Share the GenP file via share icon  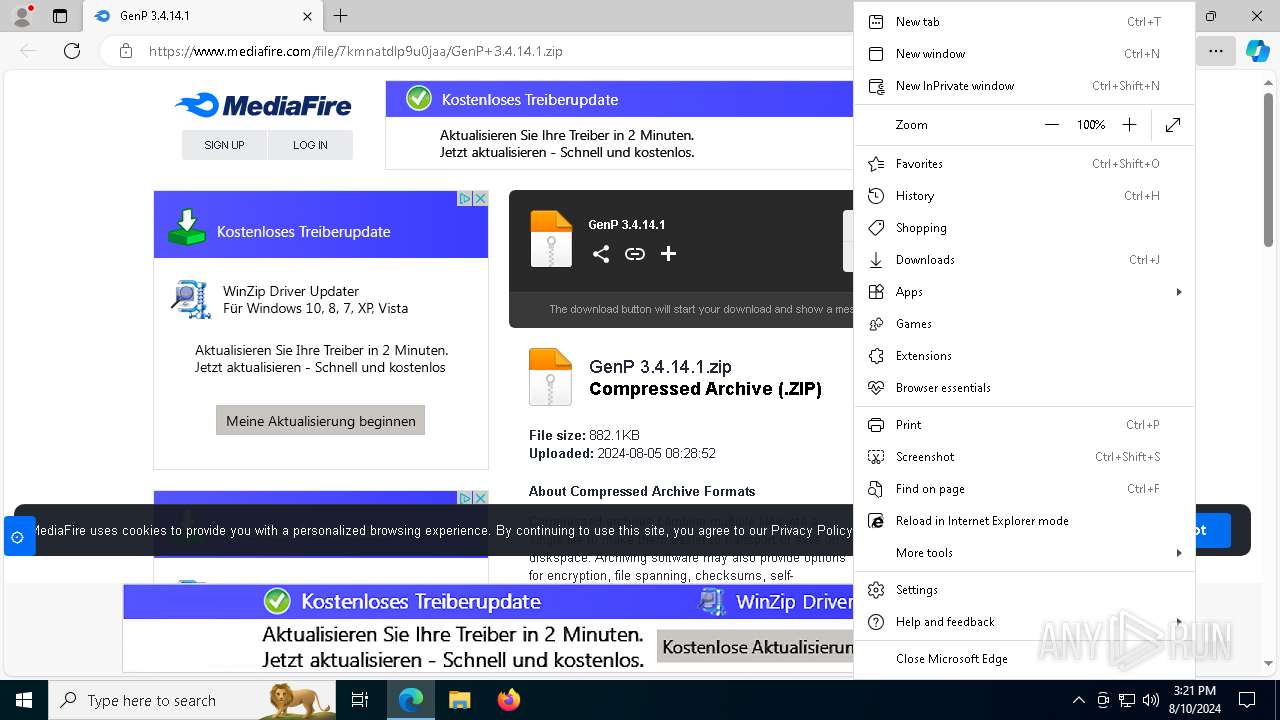(601, 254)
